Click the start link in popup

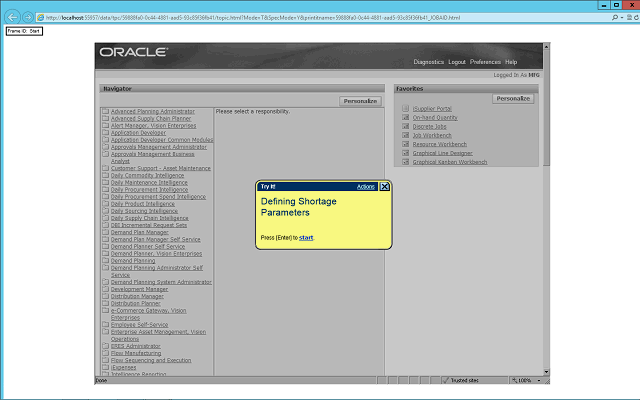coord(306,238)
